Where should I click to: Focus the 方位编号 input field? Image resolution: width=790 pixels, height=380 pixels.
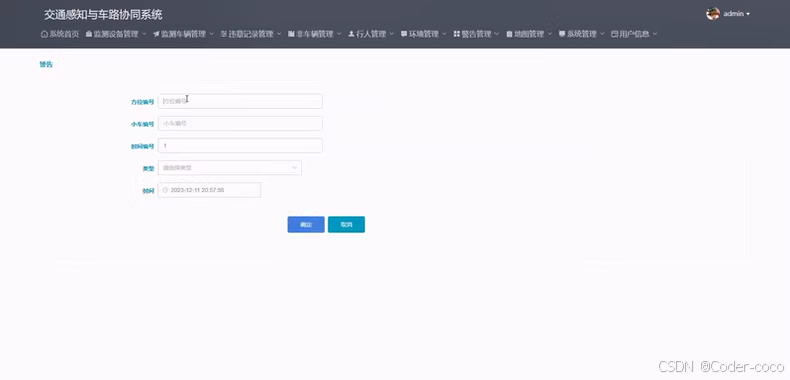[240, 101]
